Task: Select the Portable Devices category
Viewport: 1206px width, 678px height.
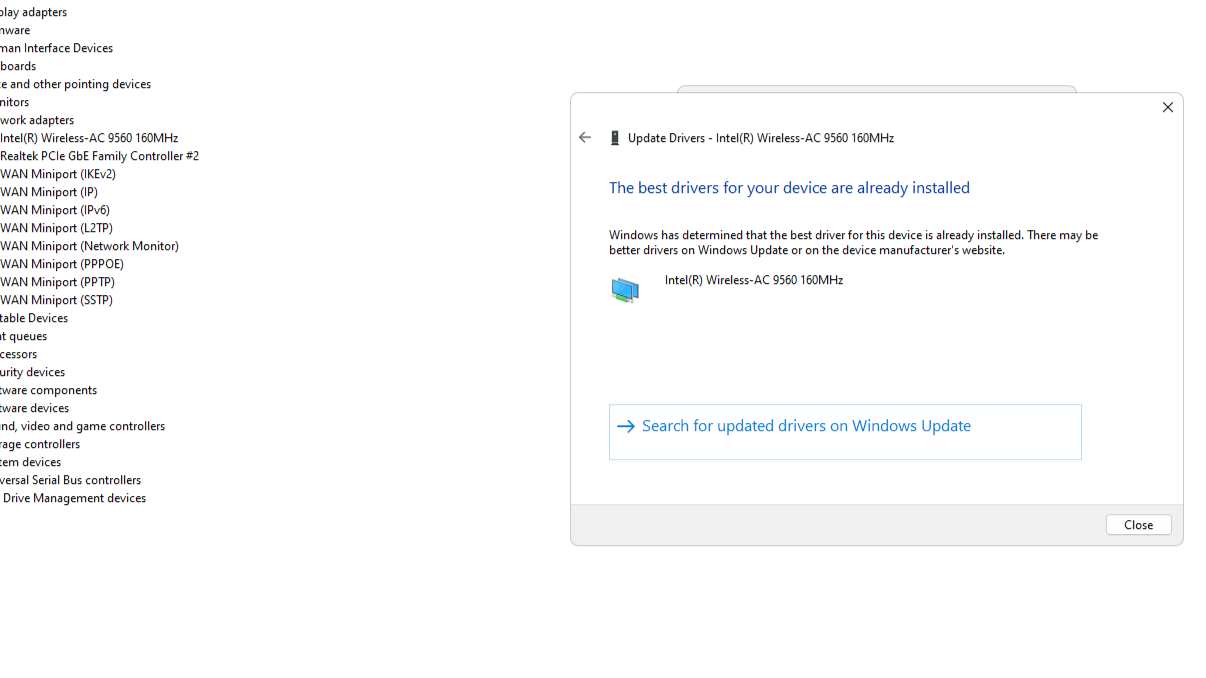Action: coord(34,318)
